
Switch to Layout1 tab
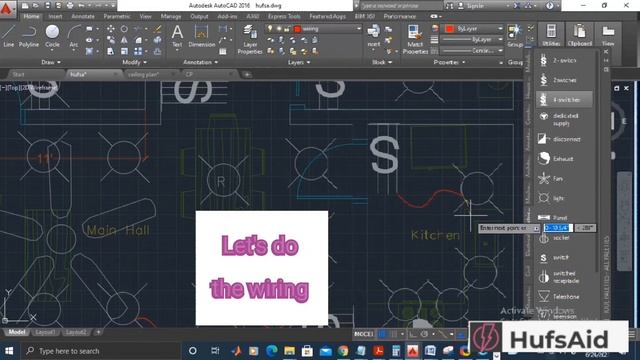45,332
